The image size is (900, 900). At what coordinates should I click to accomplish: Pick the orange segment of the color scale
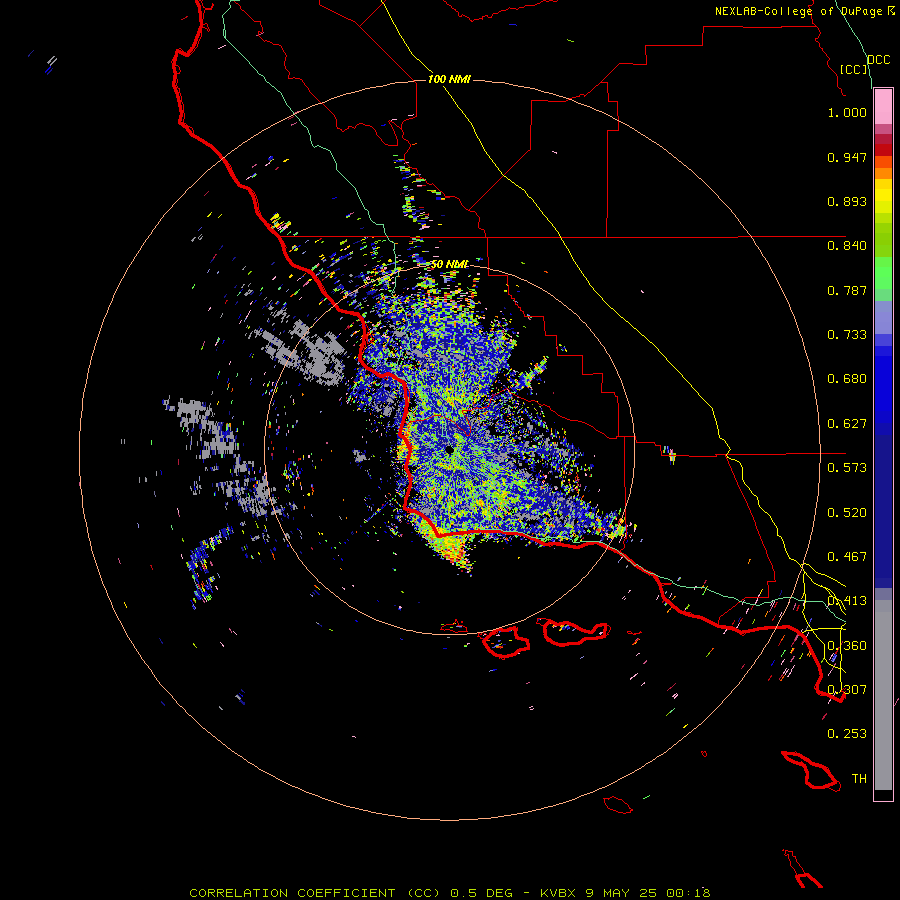coord(883,173)
